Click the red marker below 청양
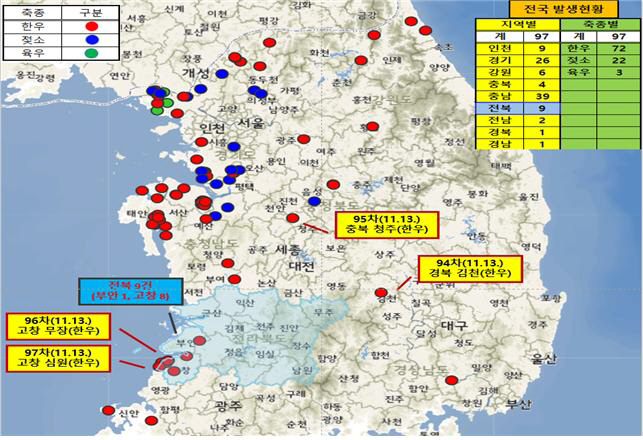Image resolution: width=643 pixels, height=440 pixels. click(x=228, y=263)
